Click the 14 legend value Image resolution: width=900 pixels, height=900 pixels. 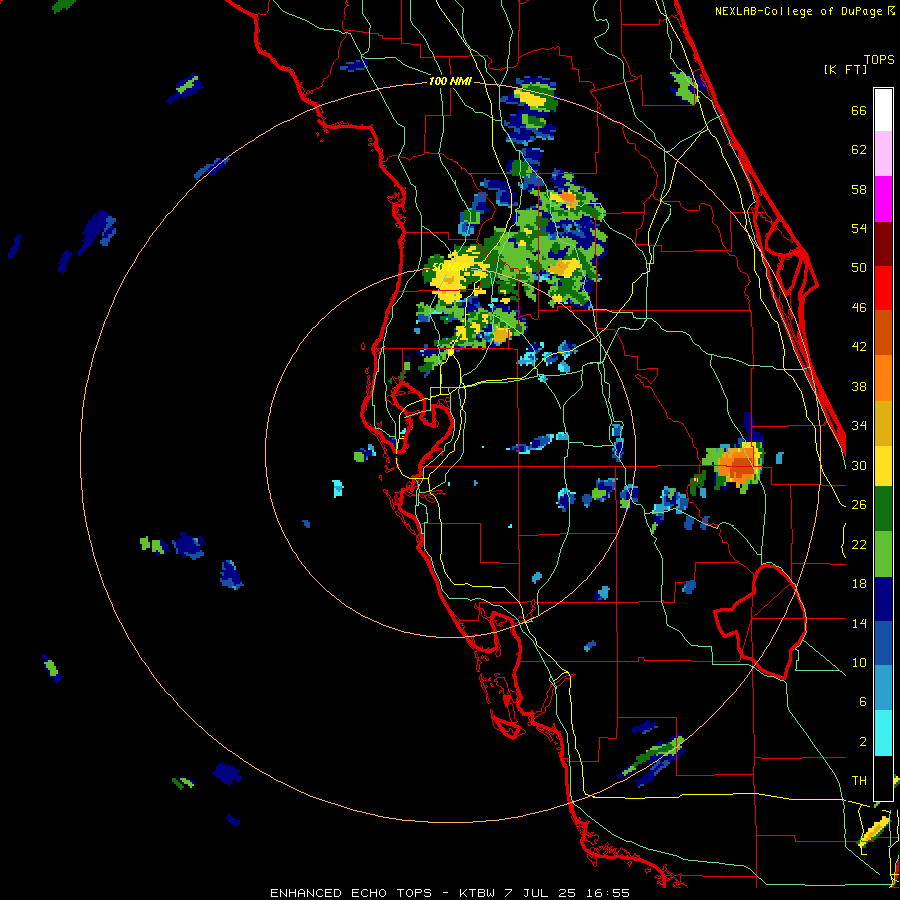(x=859, y=623)
